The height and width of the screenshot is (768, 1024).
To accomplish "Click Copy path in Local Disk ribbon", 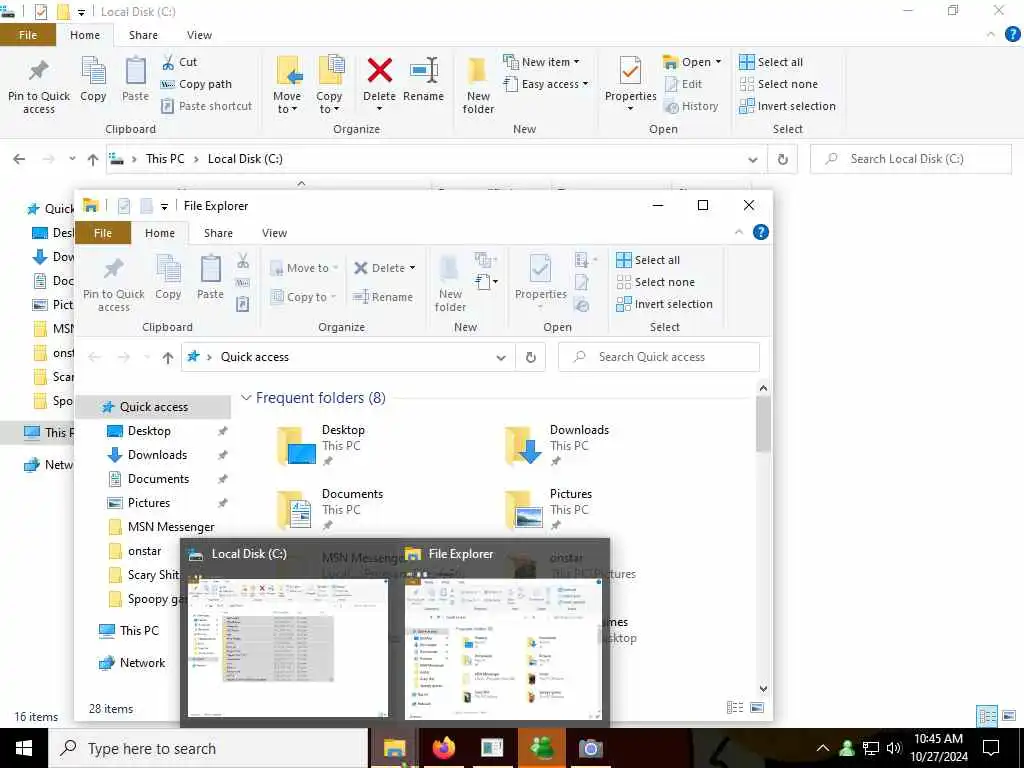I will pos(196,84).
